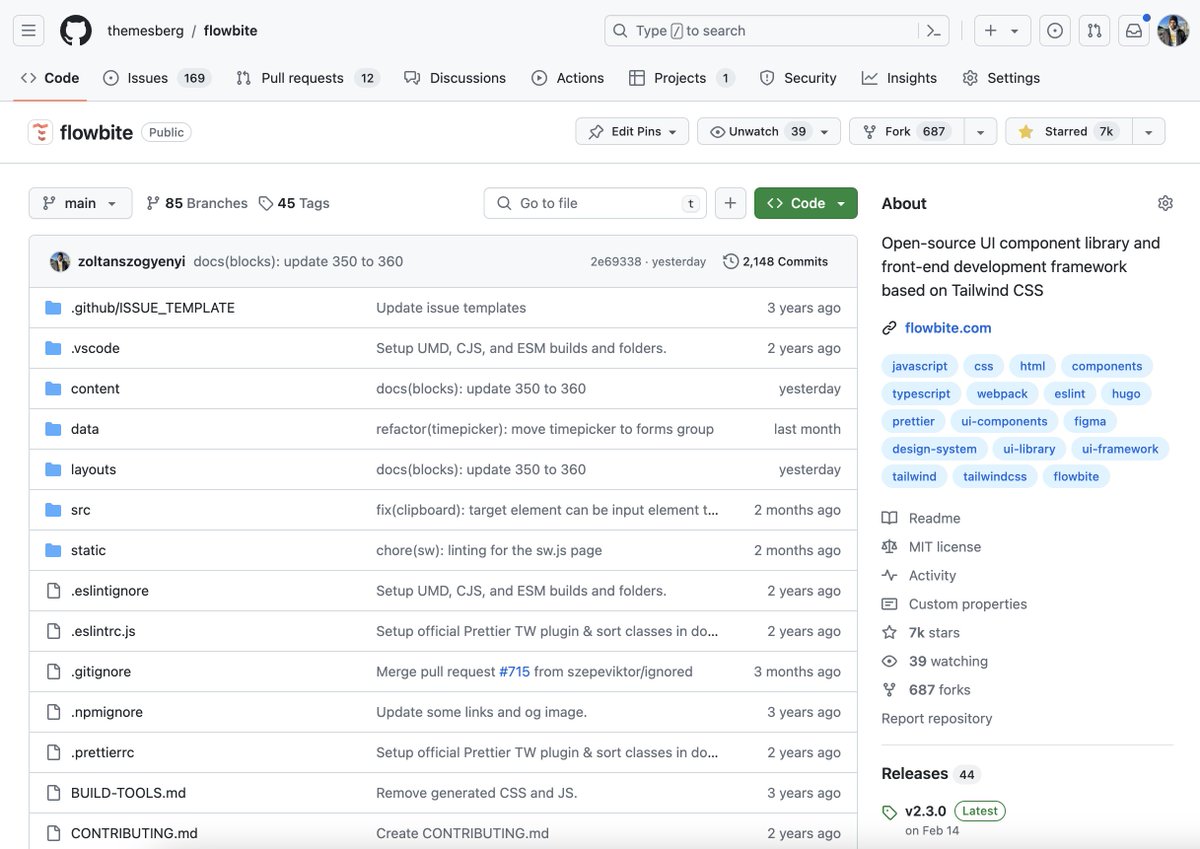Click the Report repository link
1200x849 pixels.
tap(937, 719)
